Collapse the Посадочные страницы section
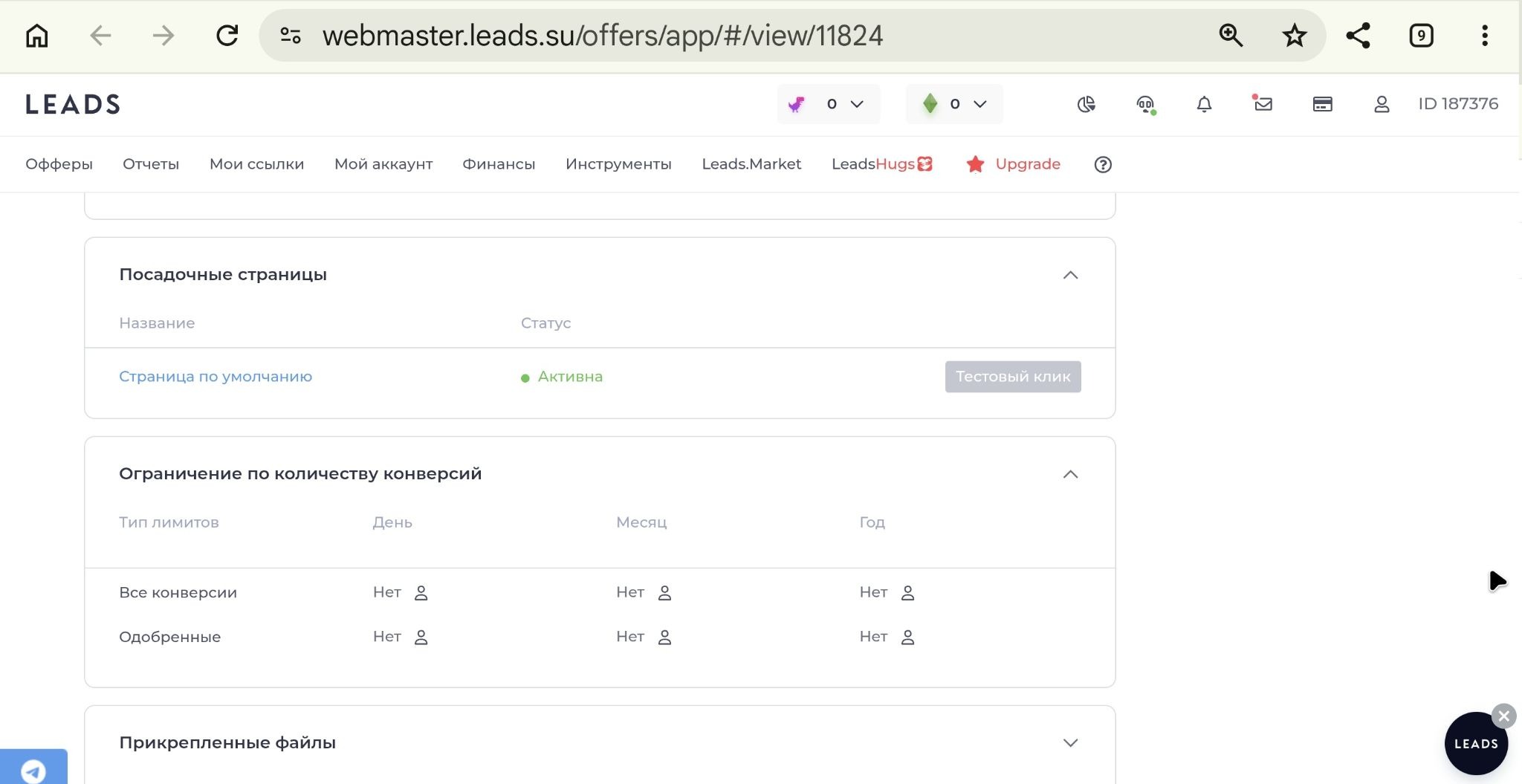Viewport: 1522px width, 784px height. 1070,275
